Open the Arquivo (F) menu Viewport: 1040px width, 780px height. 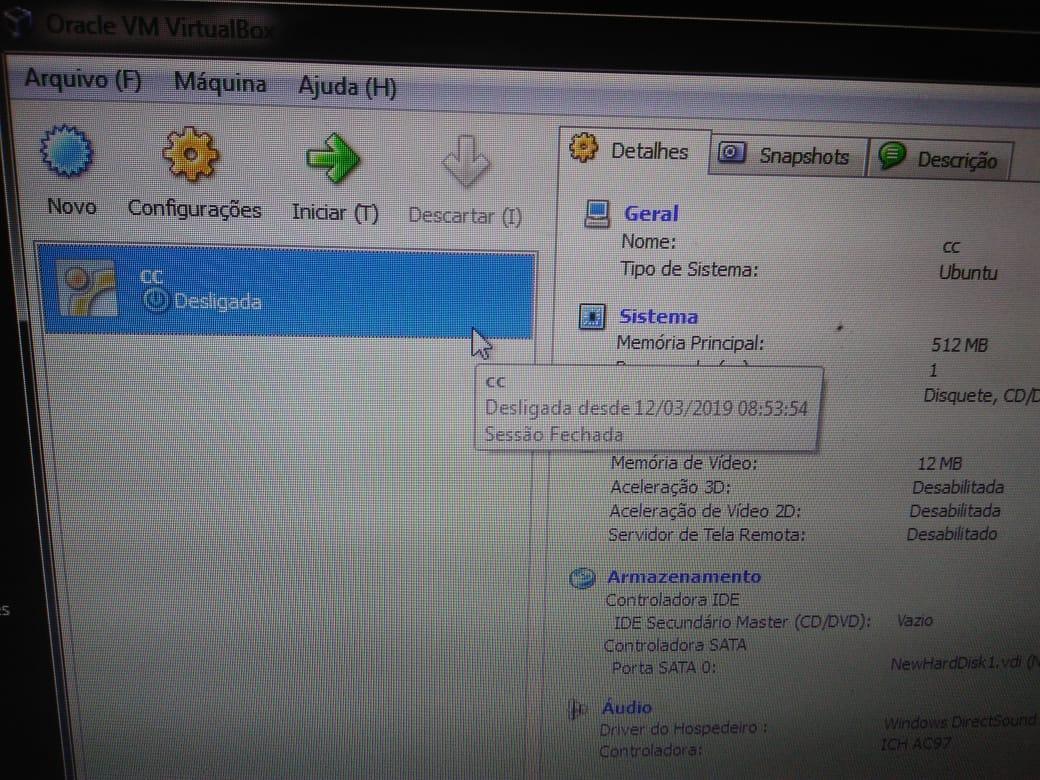coord(83,80)
